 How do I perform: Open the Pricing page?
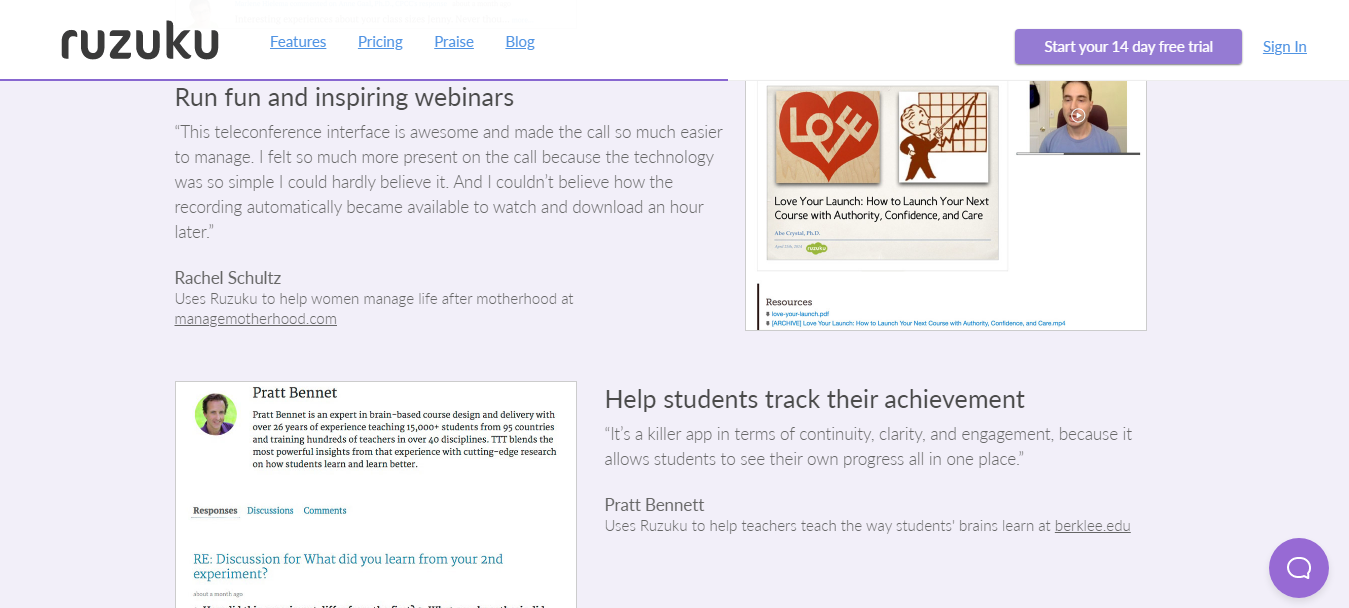pos(380,41)
